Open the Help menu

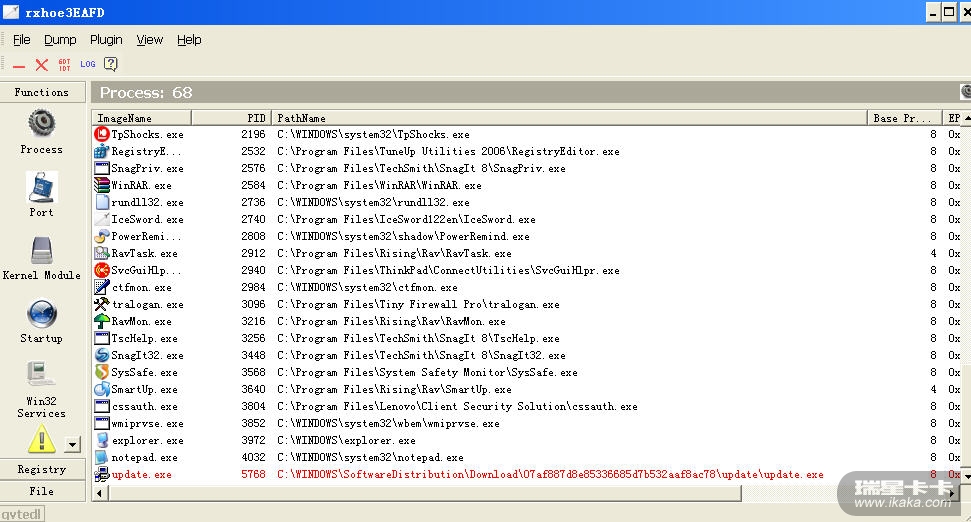click(x=189, y=40)
